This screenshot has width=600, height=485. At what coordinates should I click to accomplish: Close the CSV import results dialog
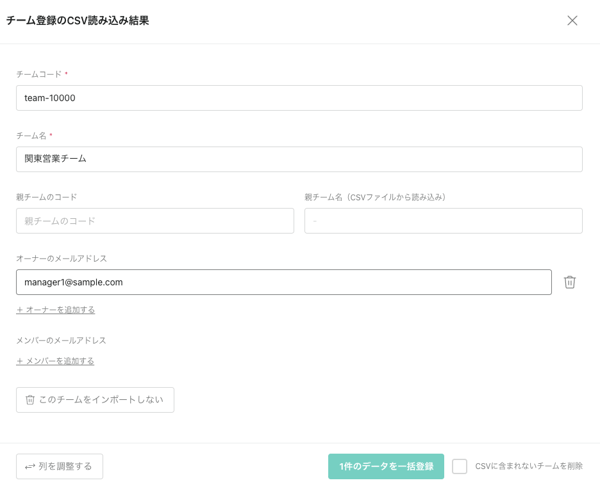pyautogui.click(x=572, y=20)
